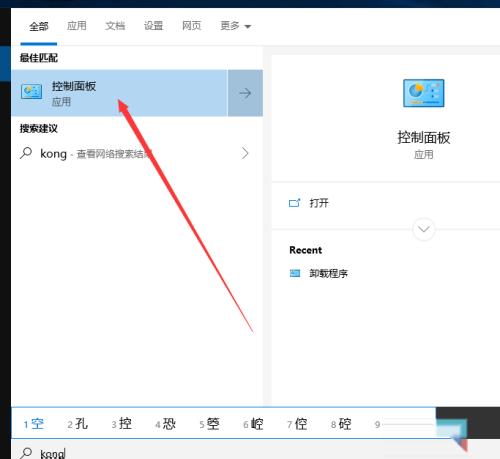
Task: Choose IME candidate 4 恐
Action: 165,424
